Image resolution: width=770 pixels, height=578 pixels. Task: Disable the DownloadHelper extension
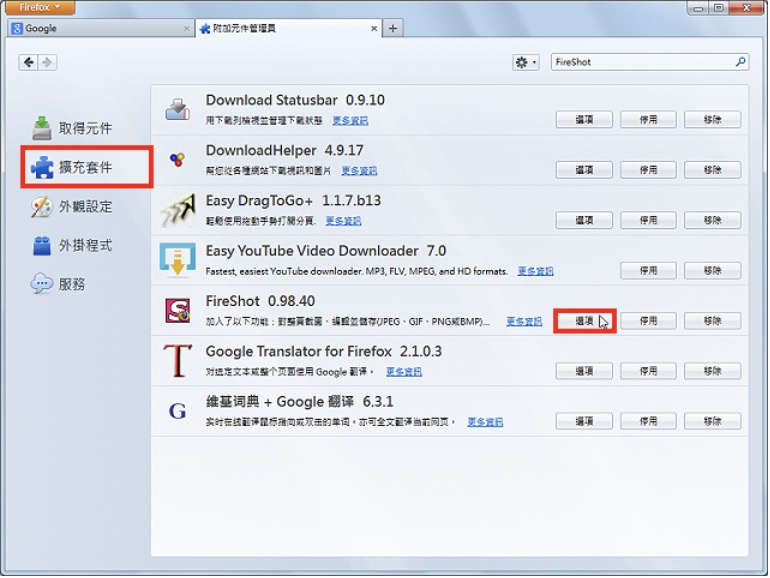[648, 170]
